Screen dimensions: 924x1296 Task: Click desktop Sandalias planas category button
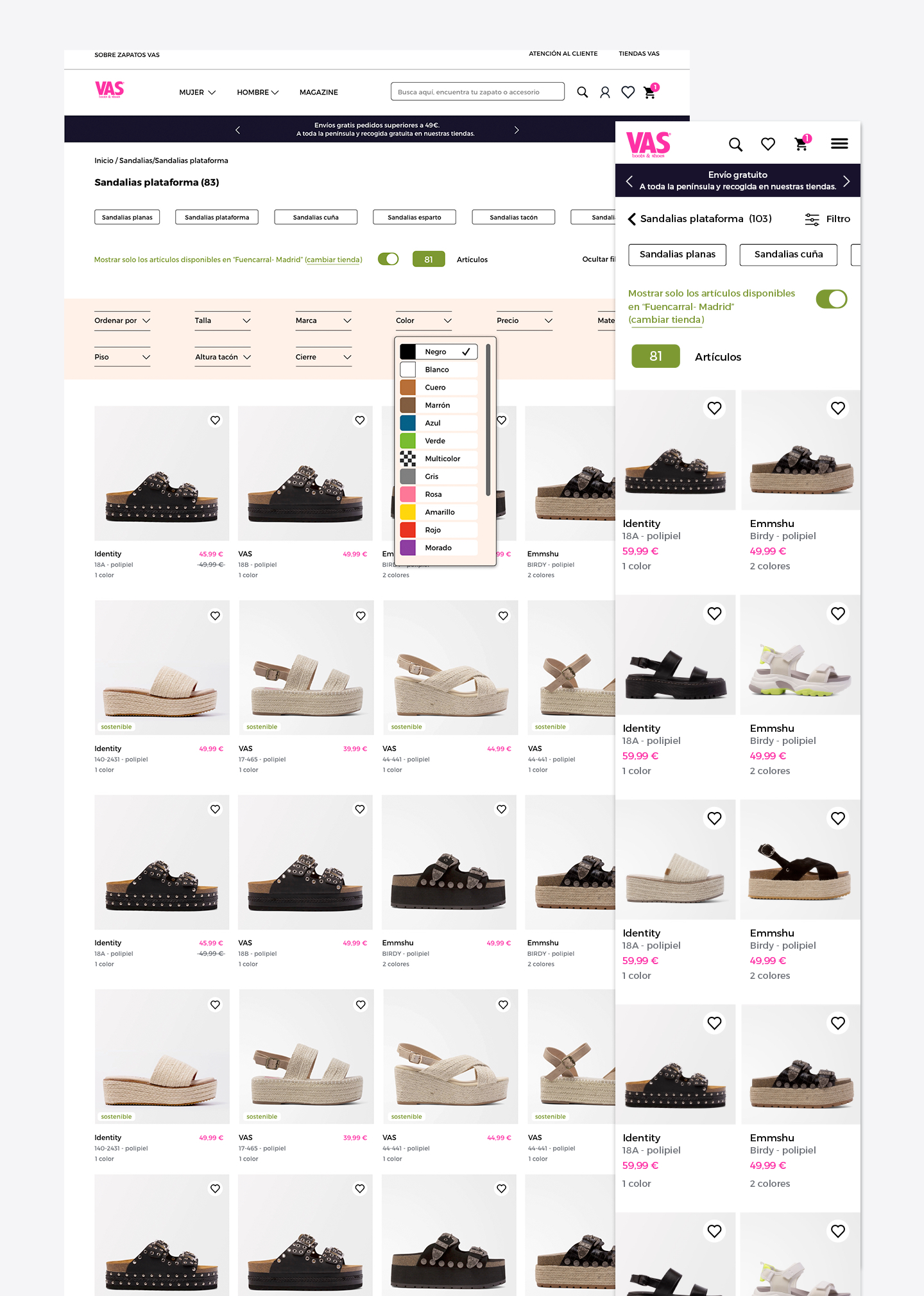pyautogui.click(x=127, y=218)
